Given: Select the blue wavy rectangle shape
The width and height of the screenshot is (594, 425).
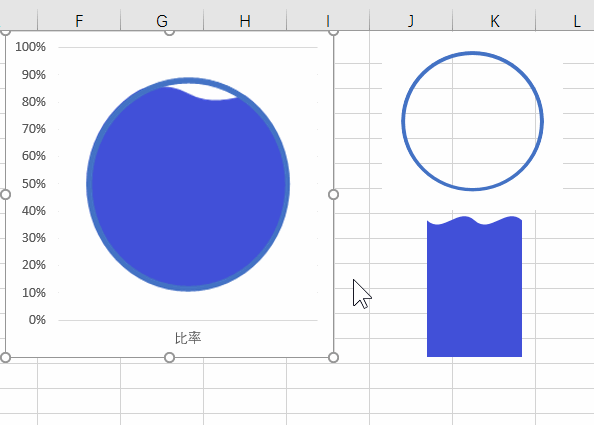Looking at the screenshot, I should coord(474,288).
